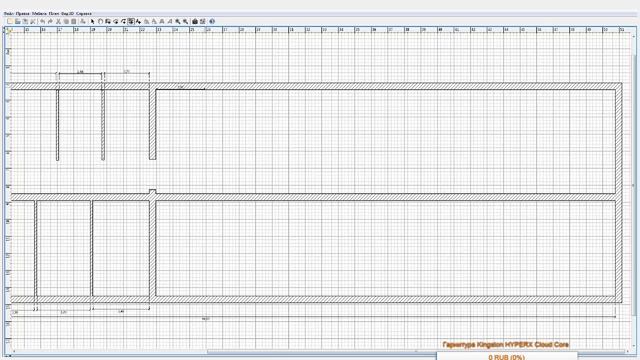Click the right outer hatched wall
The image size is (640, 360).
(x=619, y=192)
